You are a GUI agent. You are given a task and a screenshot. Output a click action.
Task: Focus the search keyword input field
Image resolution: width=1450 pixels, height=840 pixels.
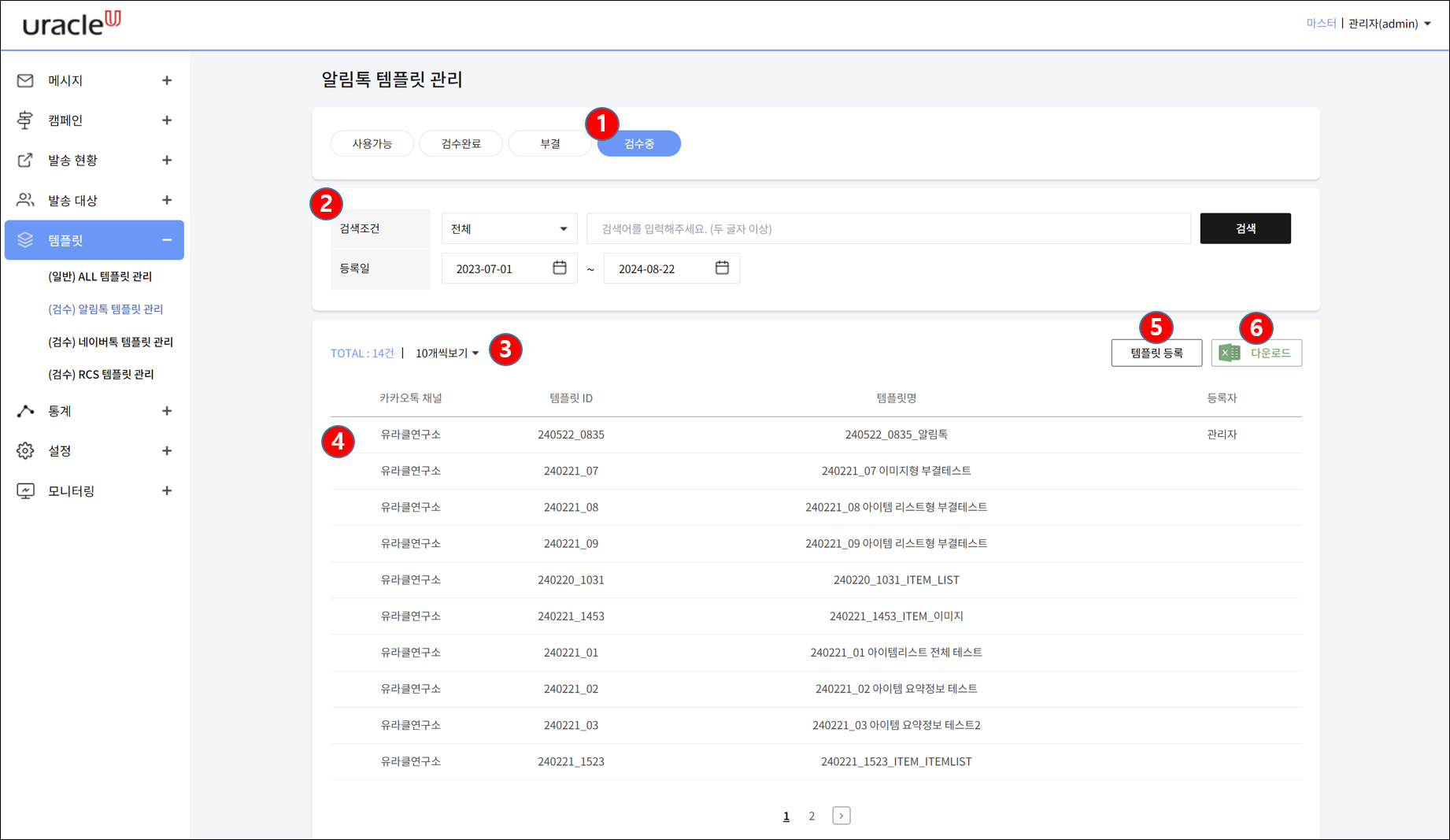tap(888, 228)
